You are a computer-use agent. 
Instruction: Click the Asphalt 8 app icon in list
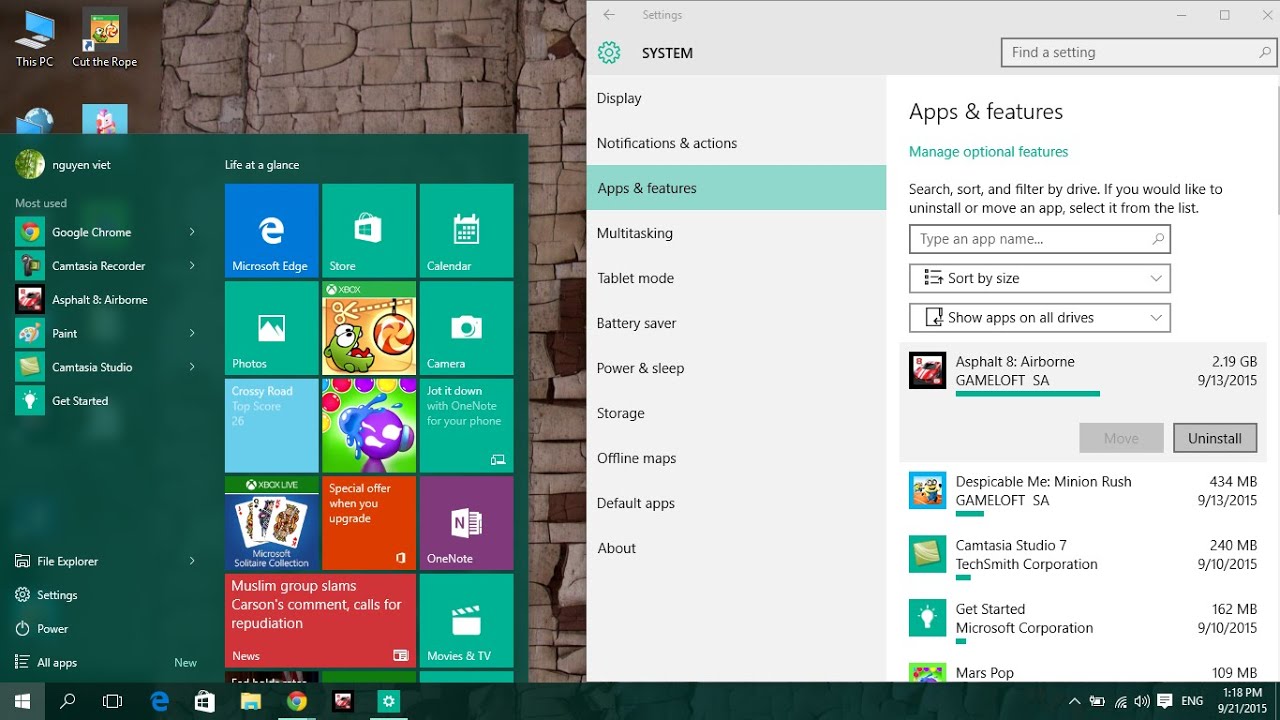coord(927,371)
